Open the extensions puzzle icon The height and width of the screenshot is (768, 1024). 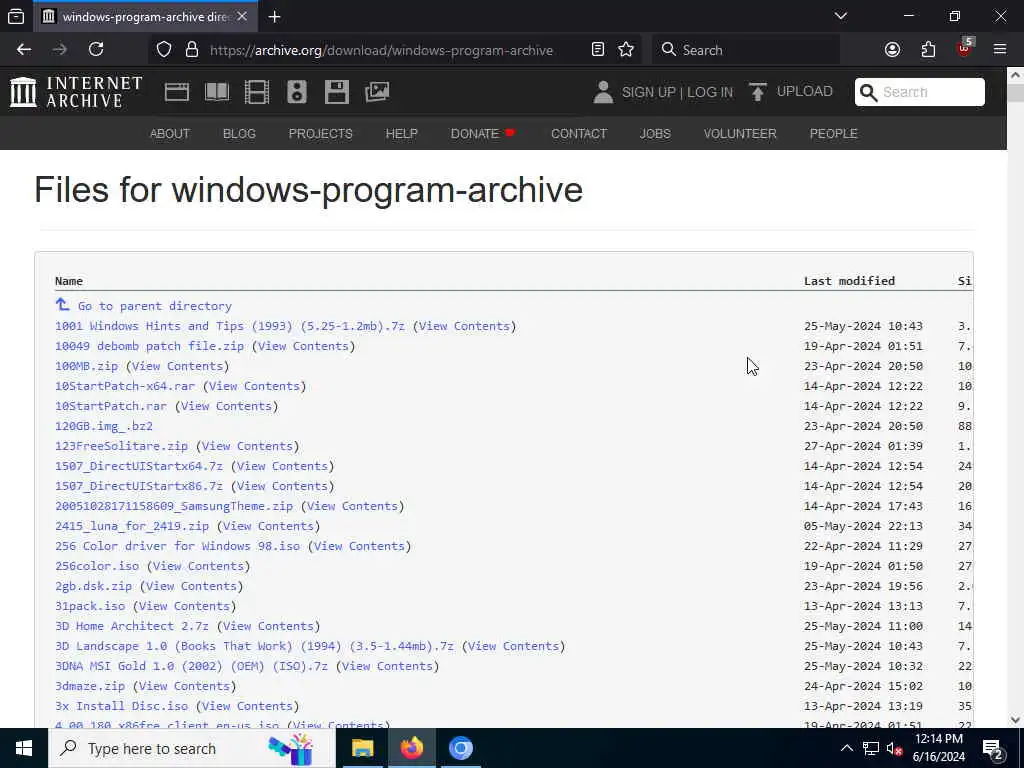928,50
